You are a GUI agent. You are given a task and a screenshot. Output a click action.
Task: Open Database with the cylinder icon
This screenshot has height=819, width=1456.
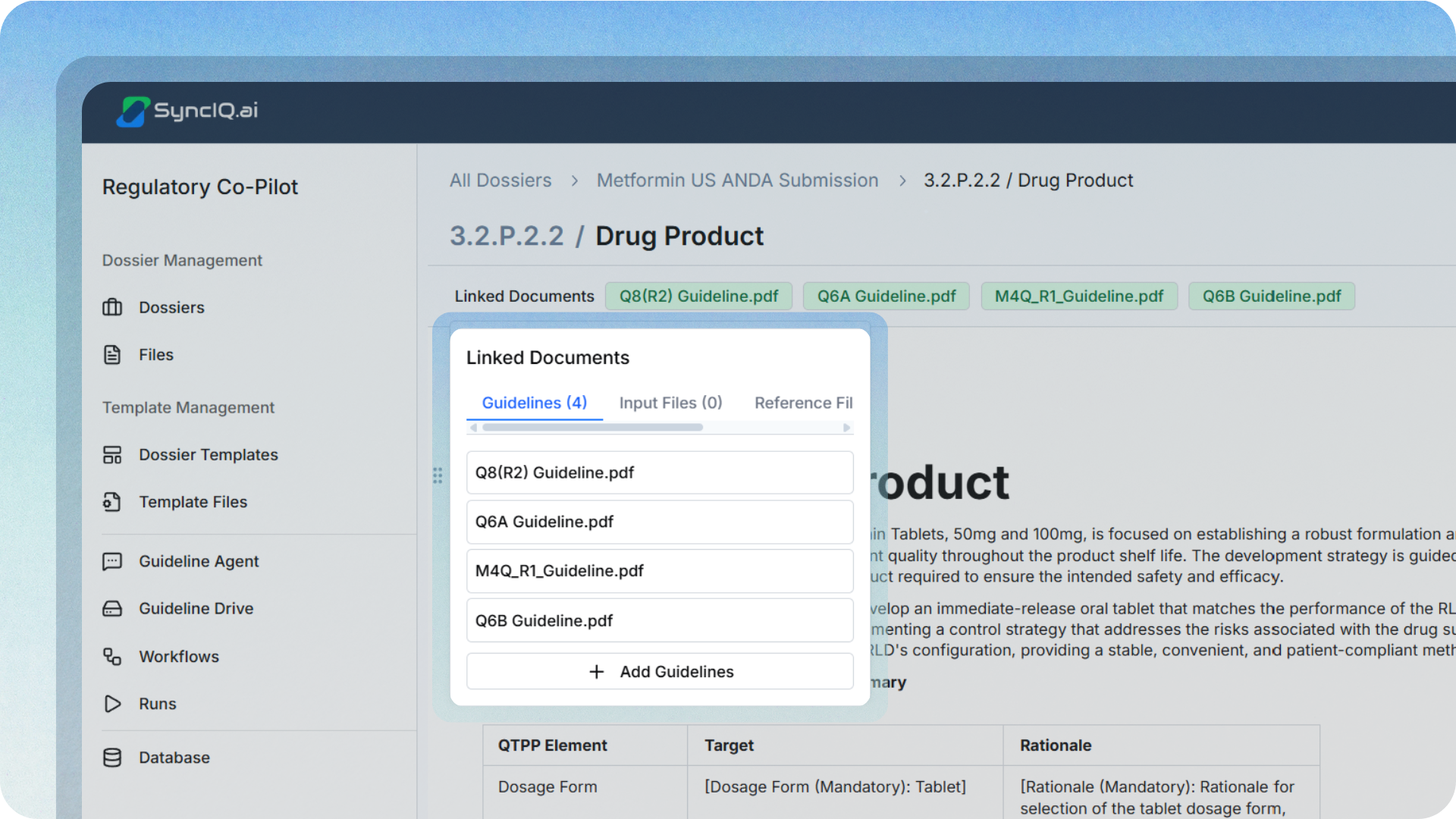coord(112,757)
